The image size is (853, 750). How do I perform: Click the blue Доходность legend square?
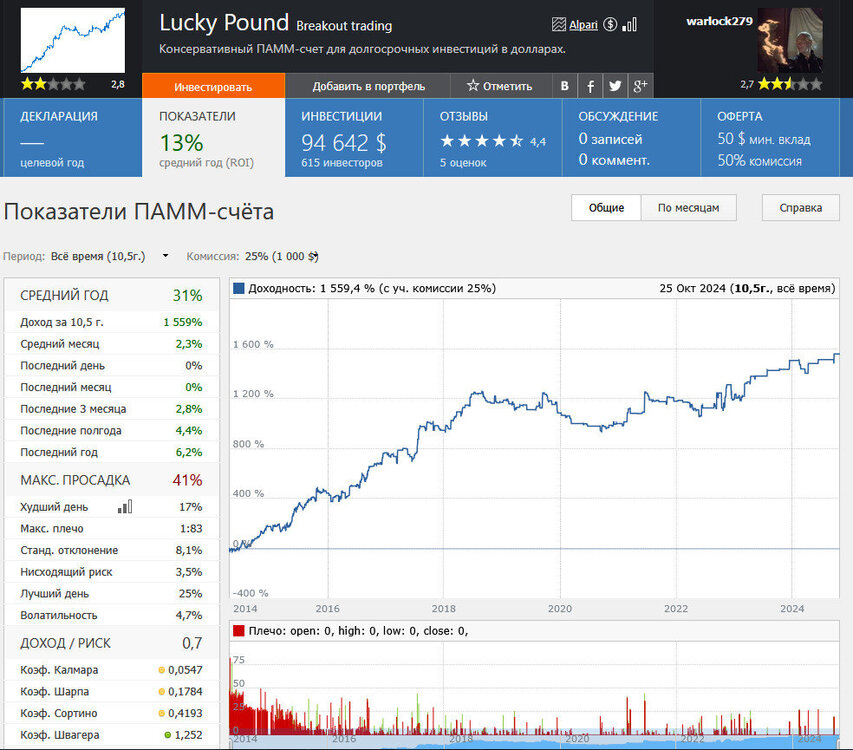click(x=238, y=288)
